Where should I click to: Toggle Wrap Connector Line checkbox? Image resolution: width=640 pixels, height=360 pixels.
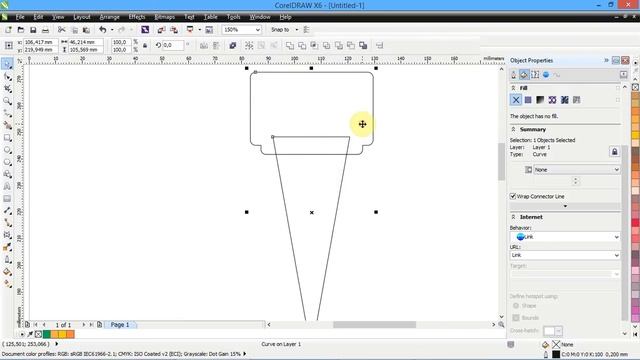coord(513,196)
